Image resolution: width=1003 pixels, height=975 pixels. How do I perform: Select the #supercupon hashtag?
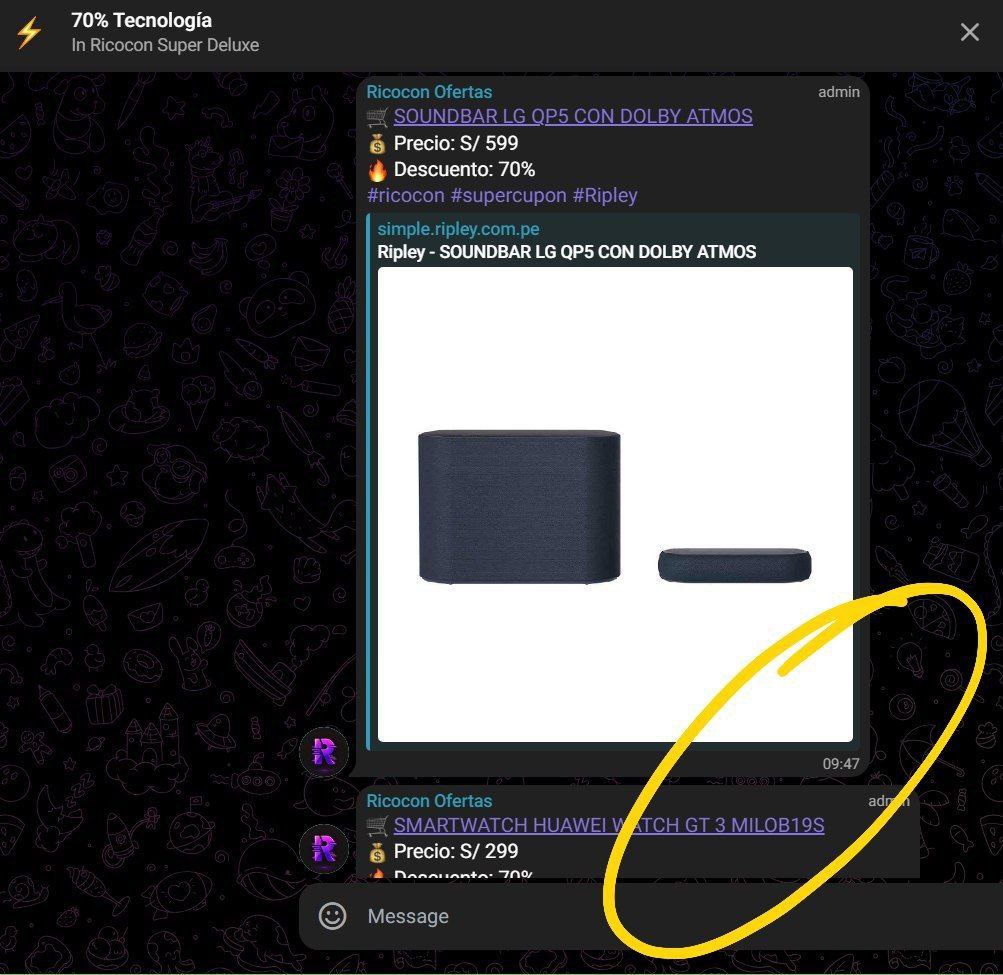pos(509,195)
